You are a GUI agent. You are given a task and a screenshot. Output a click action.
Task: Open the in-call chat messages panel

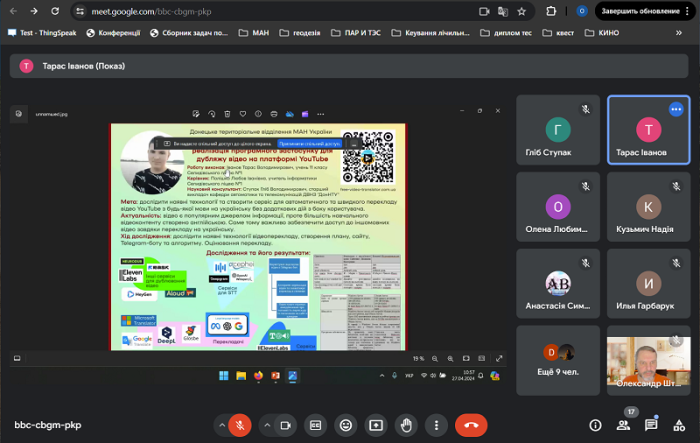651,425
